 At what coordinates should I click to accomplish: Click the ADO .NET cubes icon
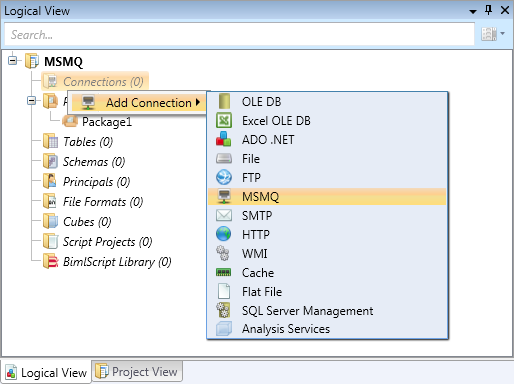224,139
